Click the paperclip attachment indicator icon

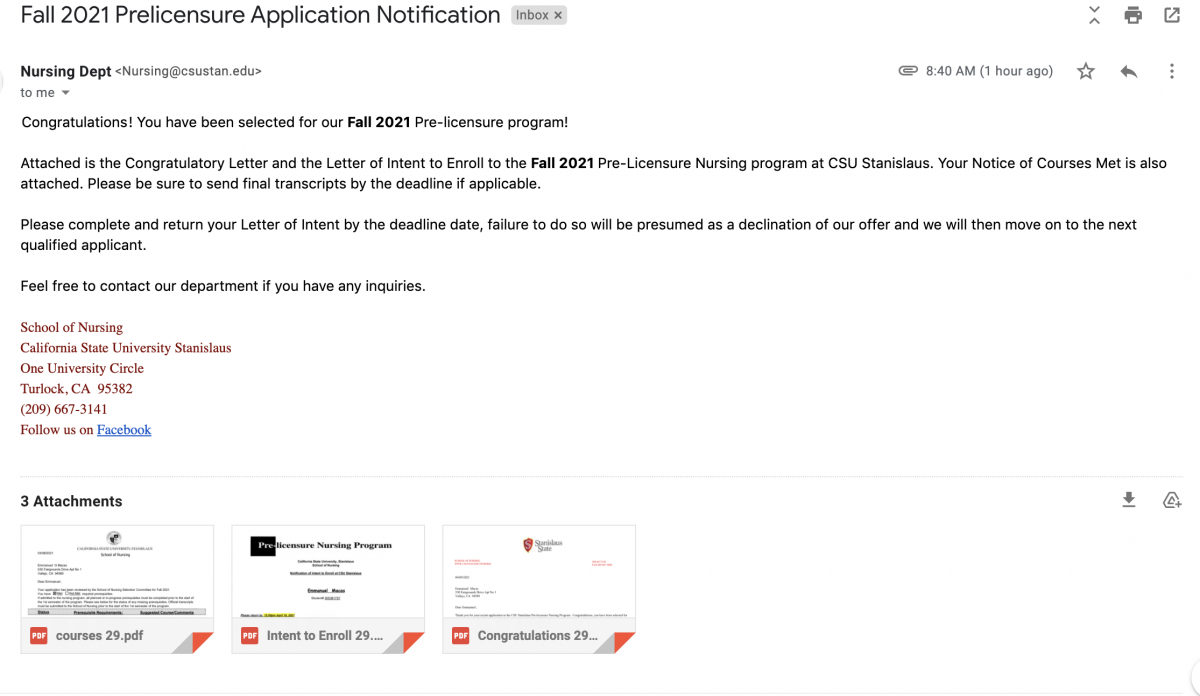pyautogui.click(x=908, y=71)
